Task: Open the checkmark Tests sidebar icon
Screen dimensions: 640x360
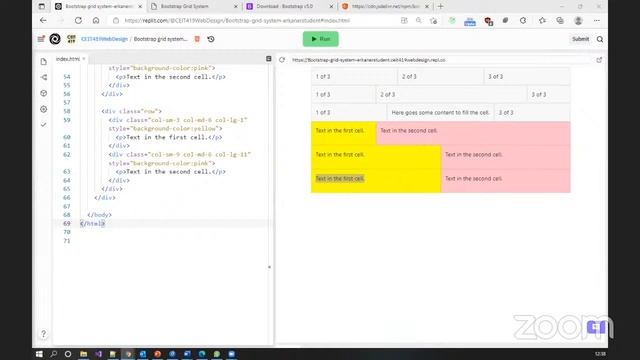Action: pos(44,124)
